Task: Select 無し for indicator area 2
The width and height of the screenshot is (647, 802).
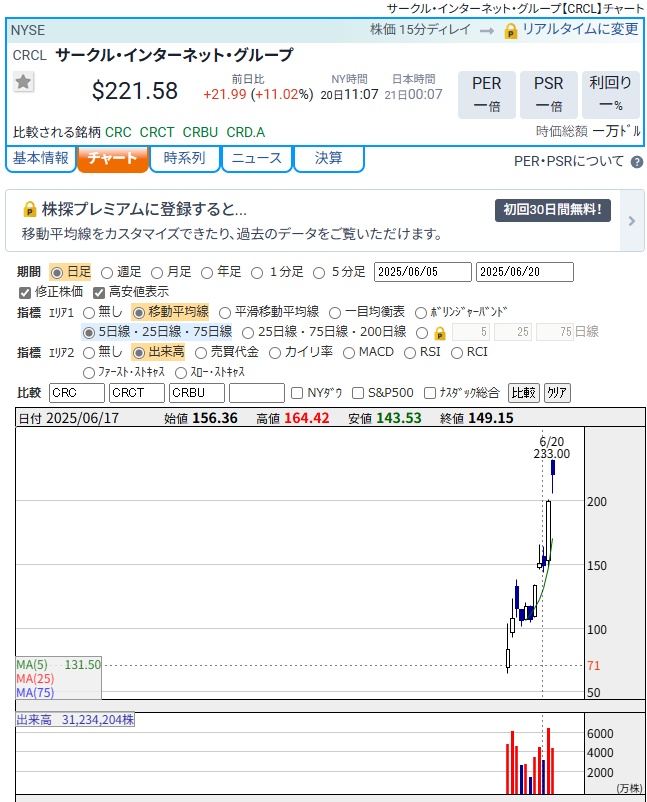Action: pyautogui.click(x=88, y=353)
